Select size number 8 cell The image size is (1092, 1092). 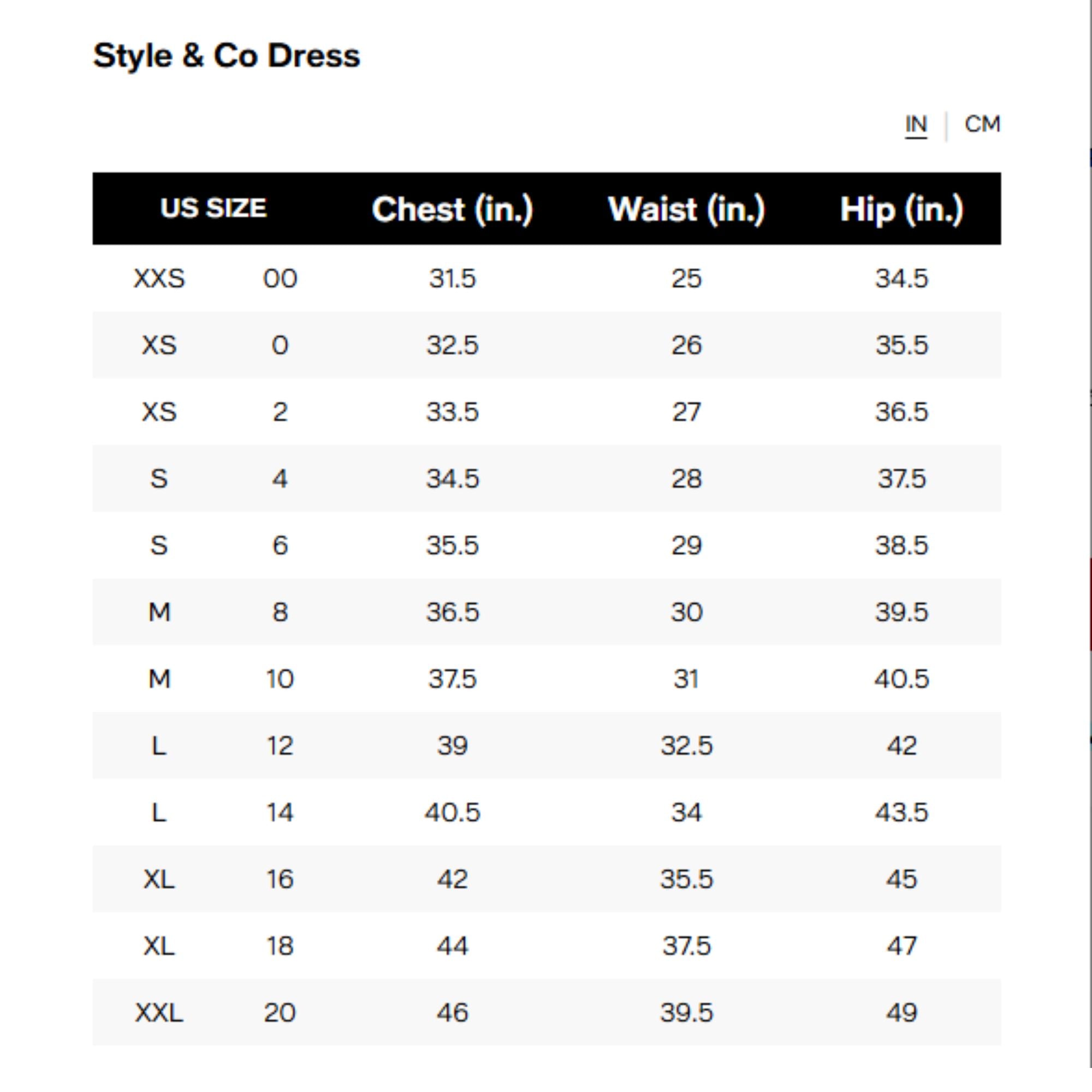pos(280,612)
